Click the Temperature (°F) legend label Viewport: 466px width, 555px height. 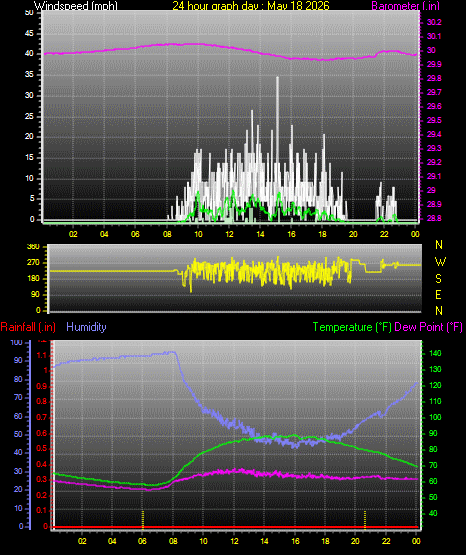tap(352, 327)
